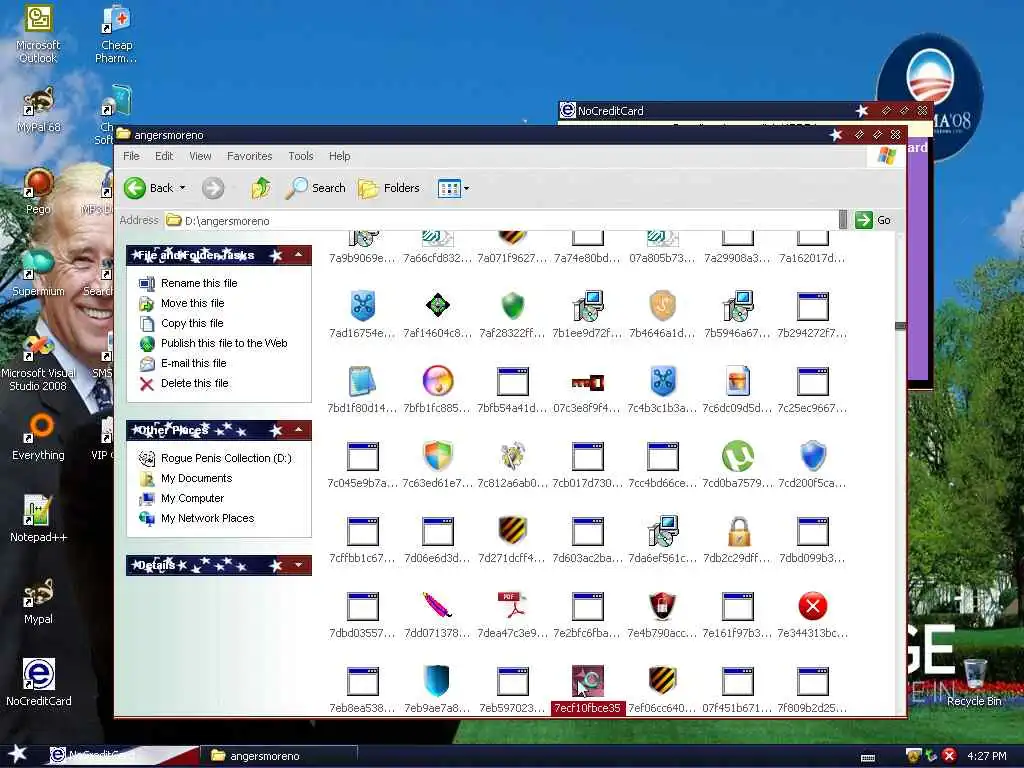The height and width of the screenshot is (768, 1024).
Task: Toggle the Folders pane
Action: pyautogui.click(x=389, y=188)
